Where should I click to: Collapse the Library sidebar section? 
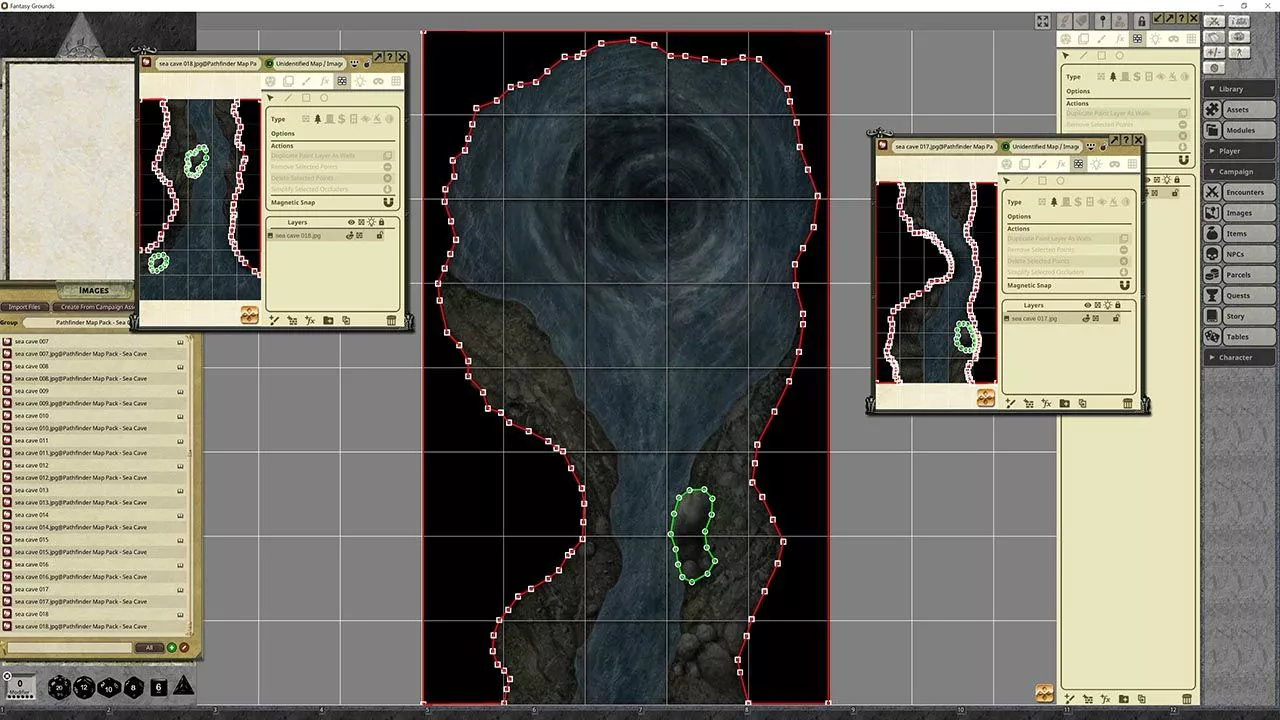point(1240,89)
